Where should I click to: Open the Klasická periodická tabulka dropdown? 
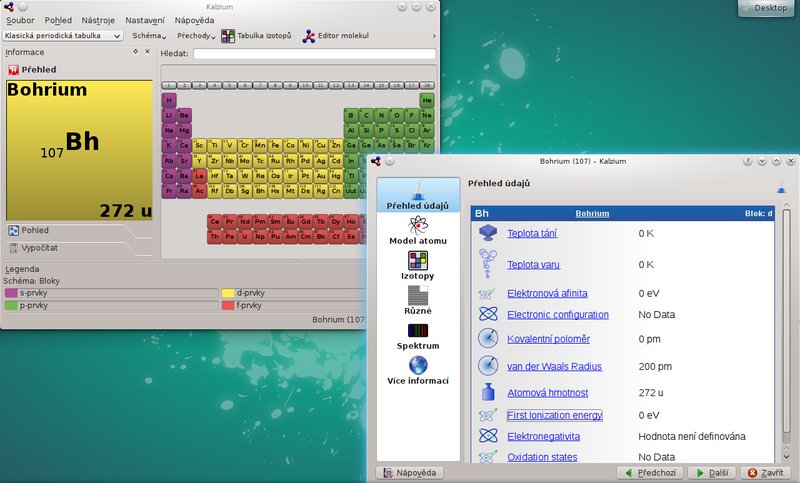(x=62, y=36)
